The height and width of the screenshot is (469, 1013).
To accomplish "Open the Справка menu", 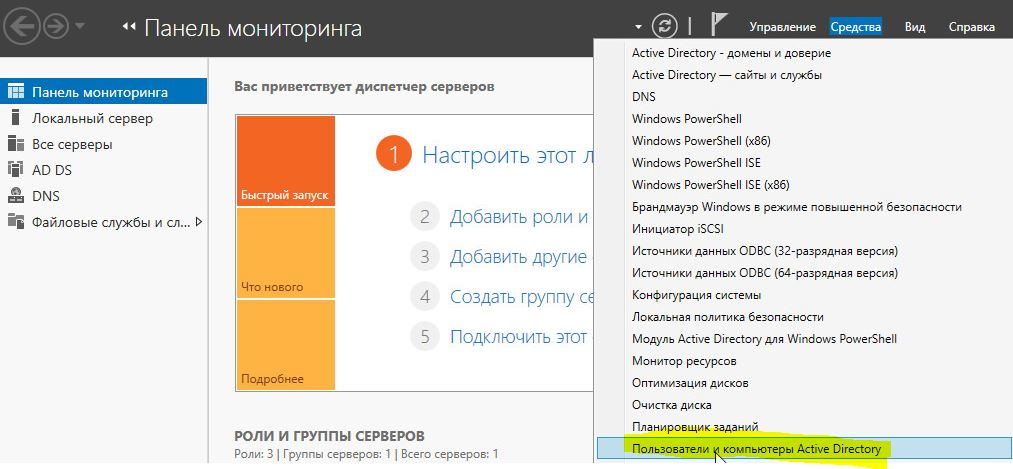I will pyautogui.click(x=972, y=27).
